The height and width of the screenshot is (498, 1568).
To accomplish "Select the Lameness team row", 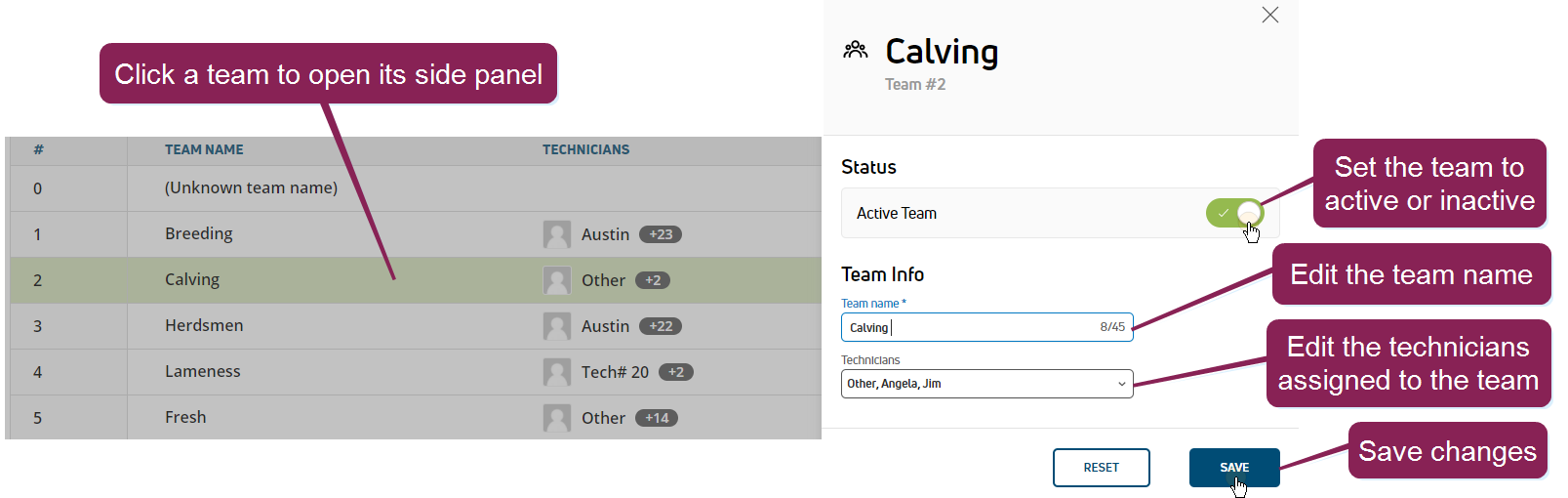I will click(416, 372).
